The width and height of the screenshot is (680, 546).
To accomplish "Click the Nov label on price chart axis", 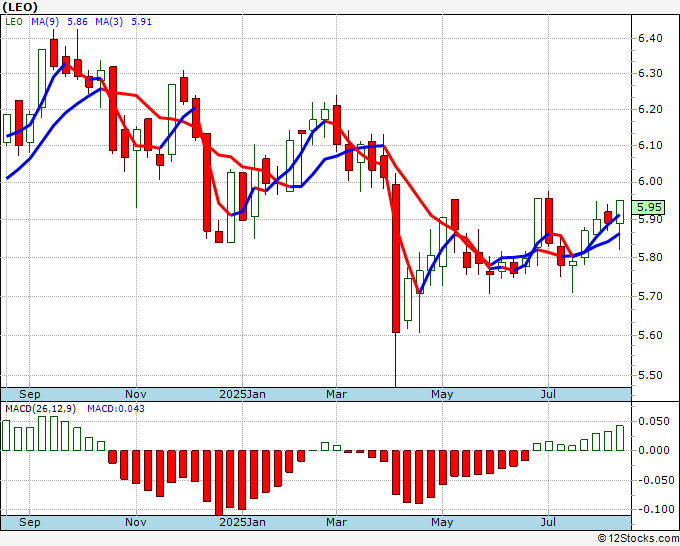I will coord(136,394).
